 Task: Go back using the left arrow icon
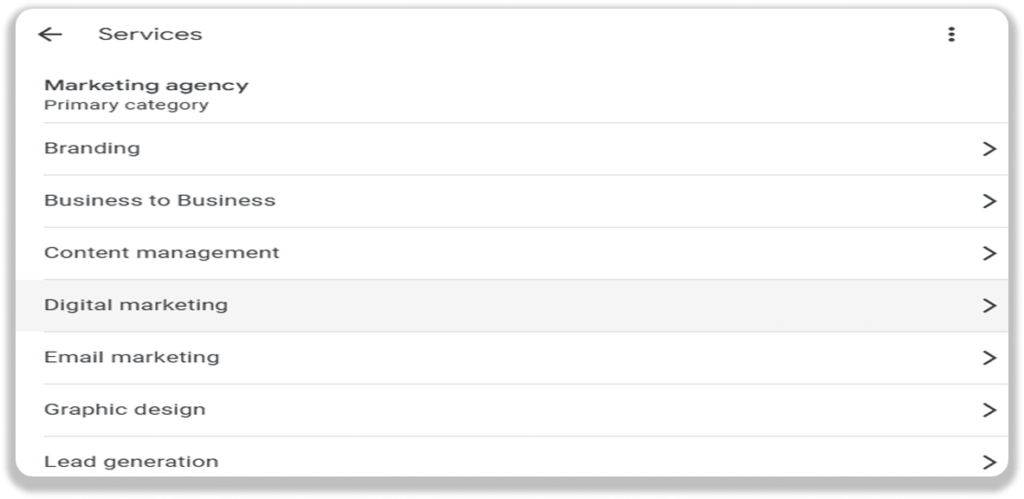[x=50, y=35]
